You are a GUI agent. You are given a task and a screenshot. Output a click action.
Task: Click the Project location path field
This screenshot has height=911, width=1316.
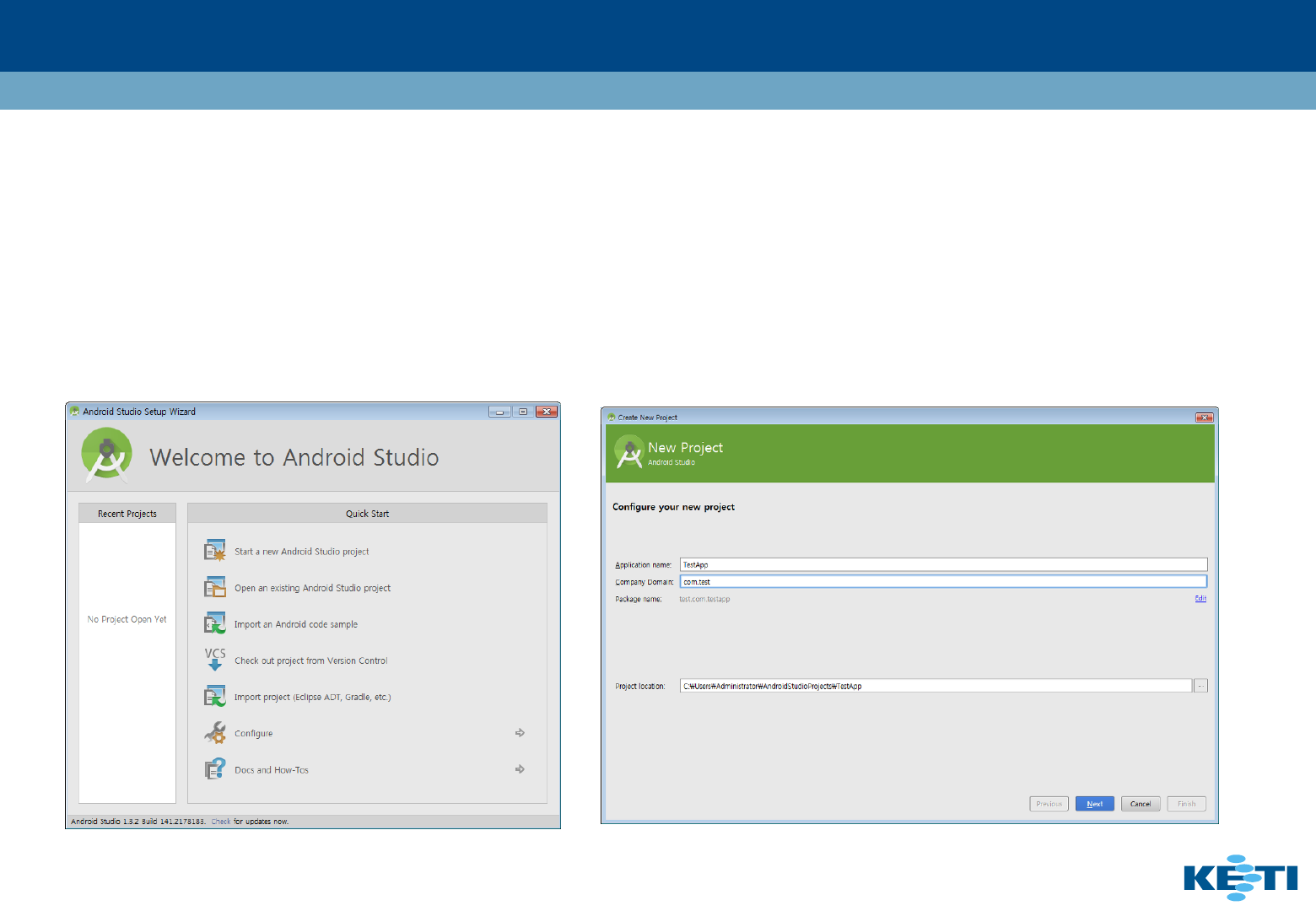point(936,686)
